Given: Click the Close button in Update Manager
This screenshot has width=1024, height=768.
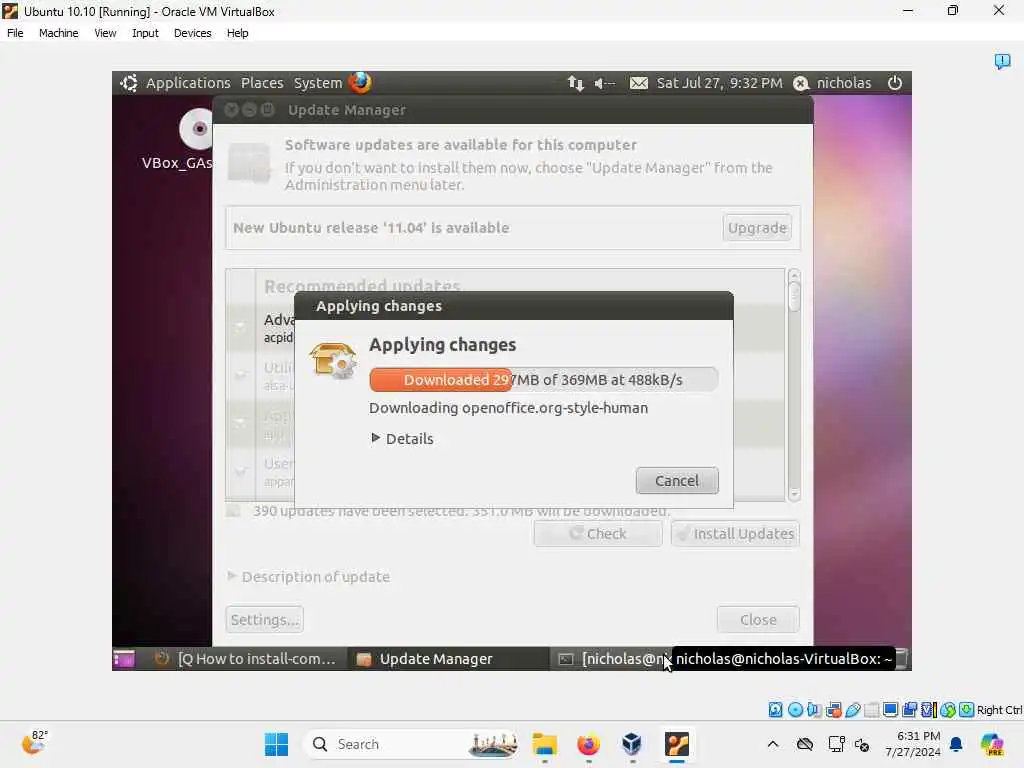Looking at the screenshot, I should (x=758, y=620).
